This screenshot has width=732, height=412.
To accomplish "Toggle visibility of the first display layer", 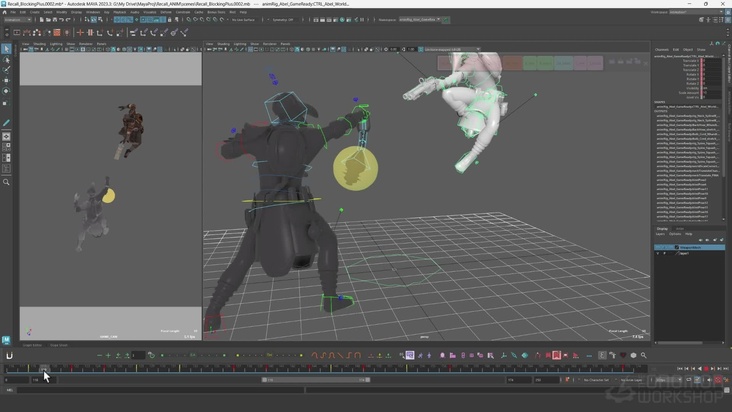I will coord(658,247).
